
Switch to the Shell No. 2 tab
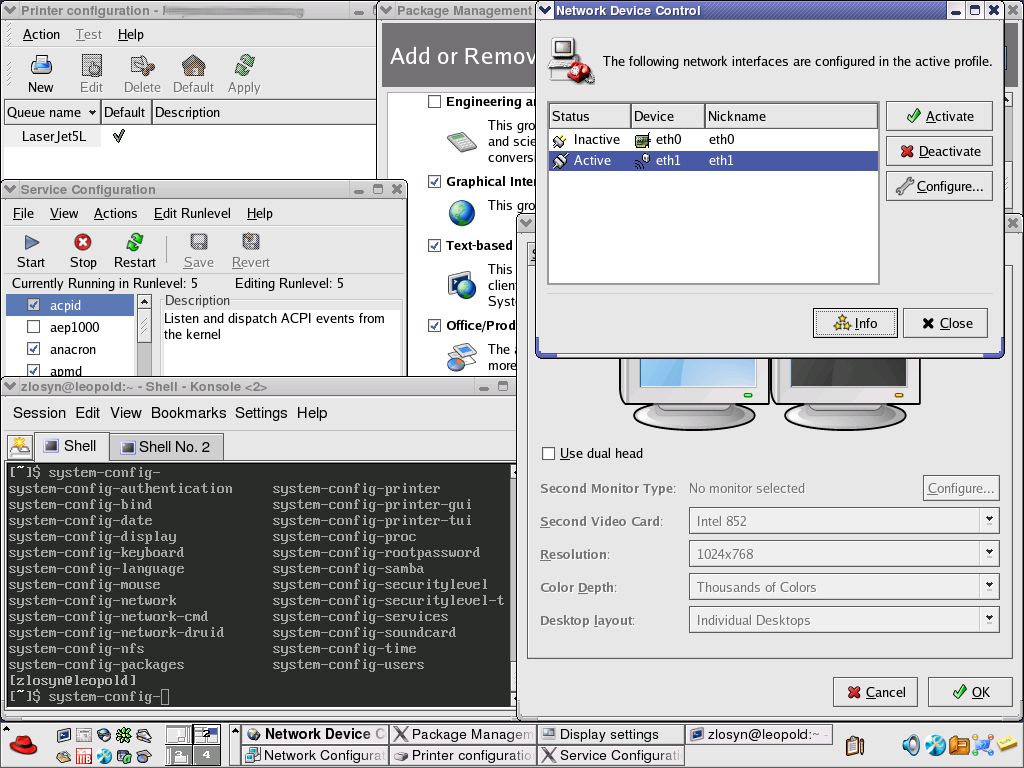(167, 447)
